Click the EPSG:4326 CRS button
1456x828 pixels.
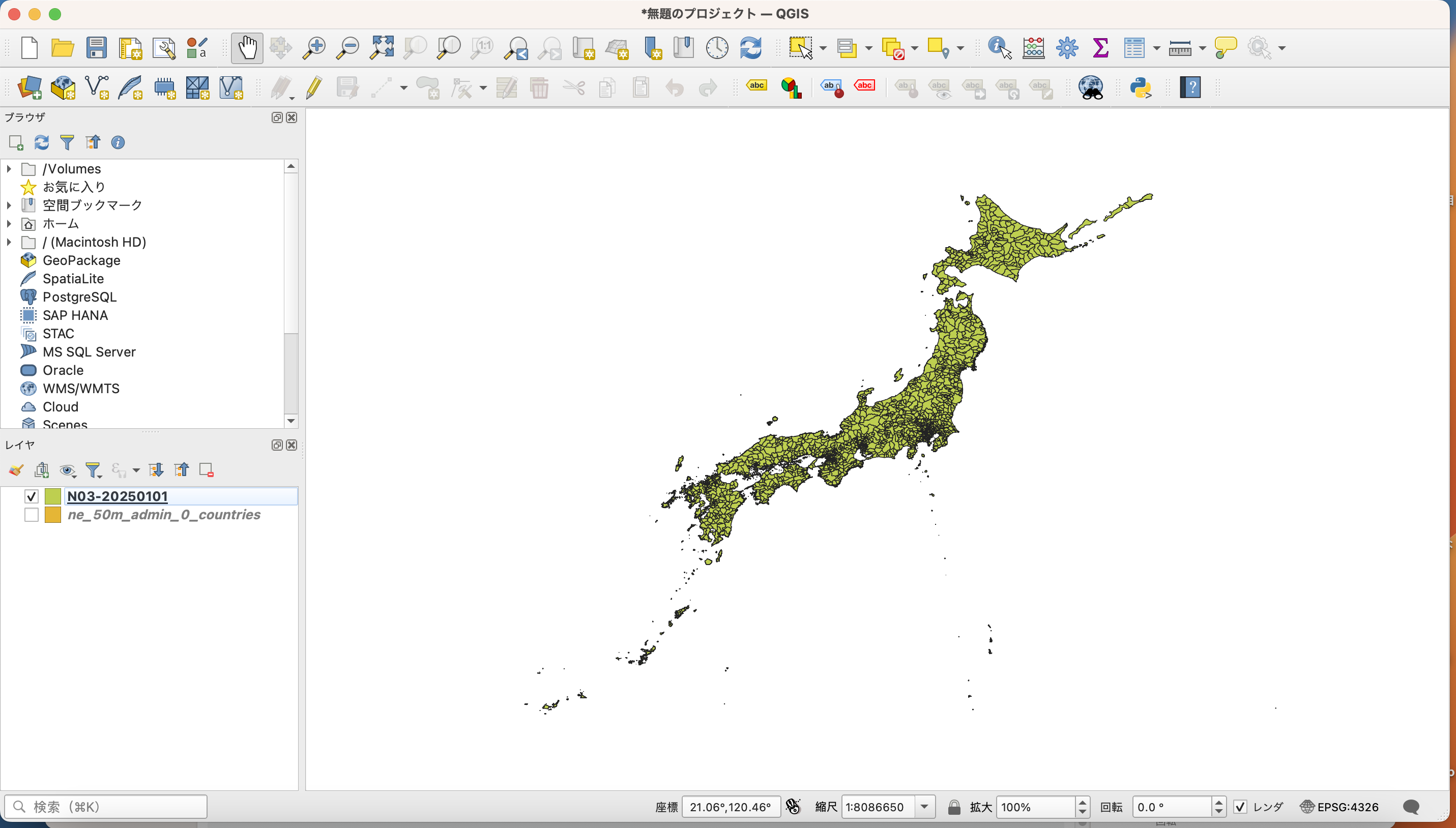tap(1339, 807)
